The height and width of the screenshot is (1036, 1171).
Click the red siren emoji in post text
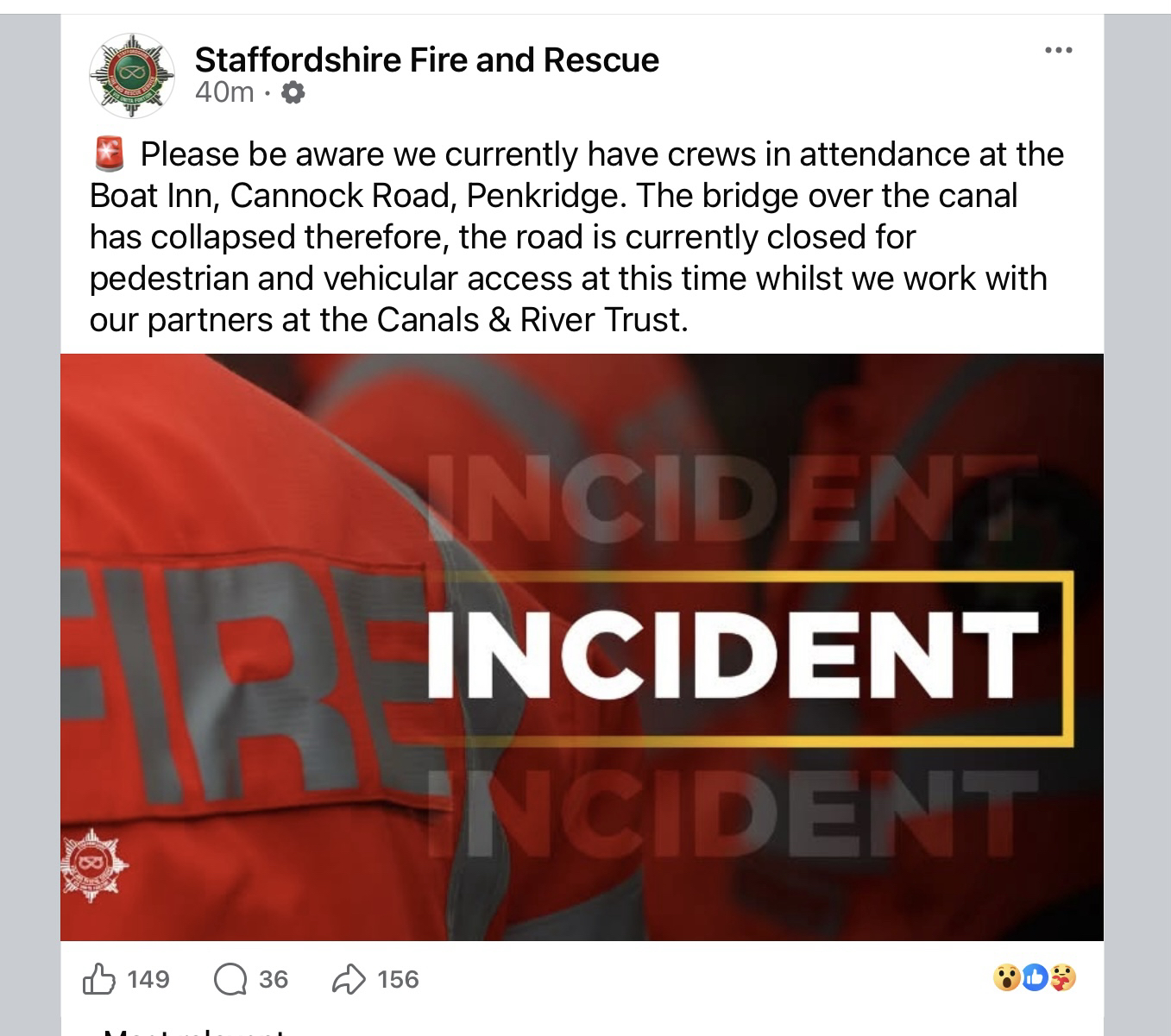[x=110, y=154]
